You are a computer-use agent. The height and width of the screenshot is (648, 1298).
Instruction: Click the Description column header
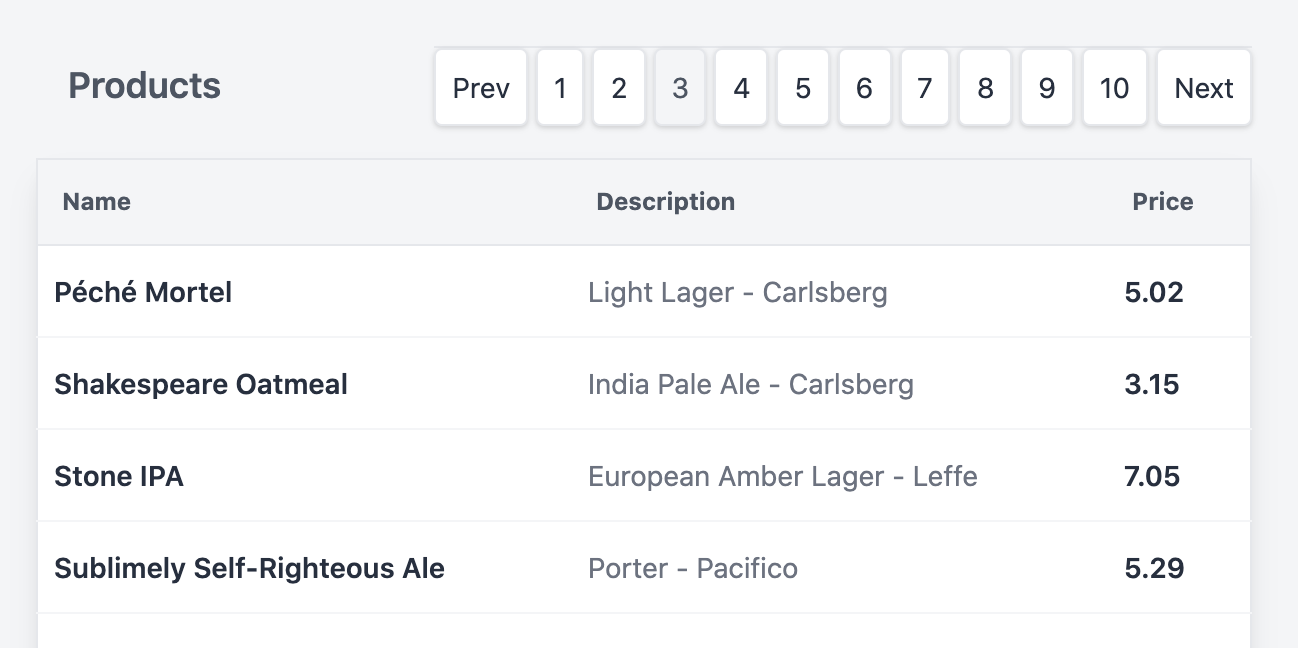click(666, 202)
